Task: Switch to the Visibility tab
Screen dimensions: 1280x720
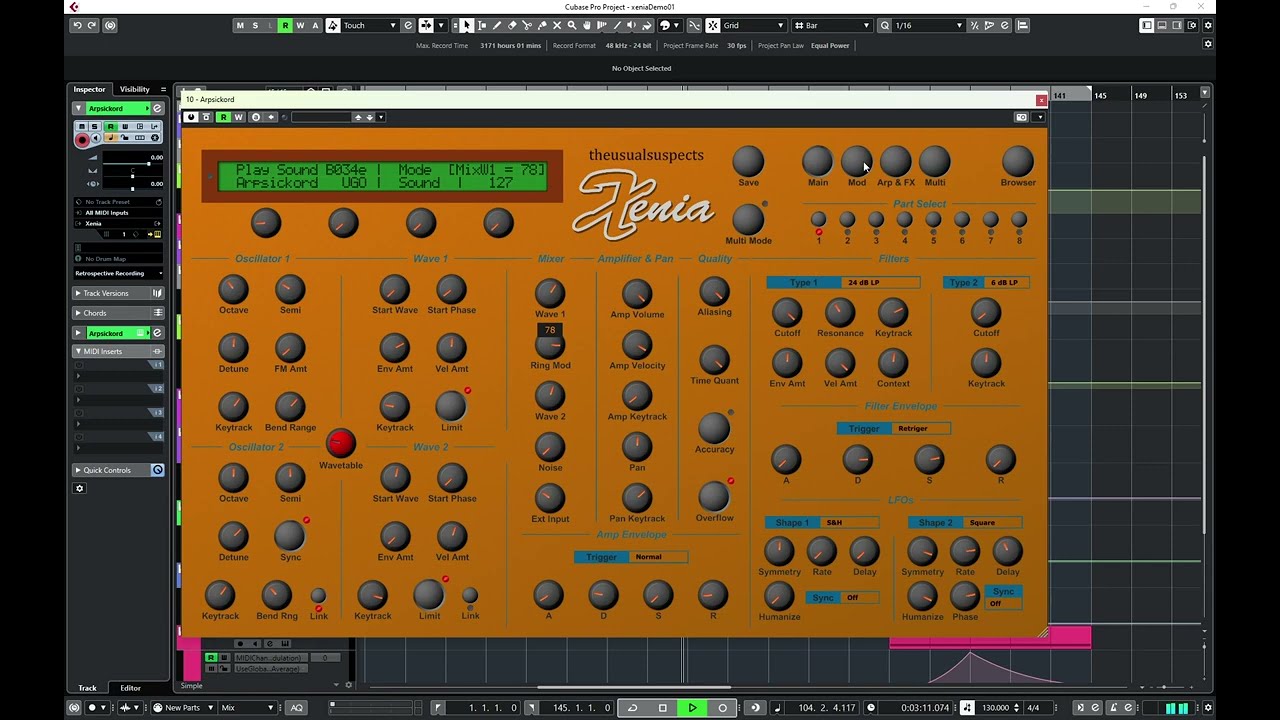Action: [134, 89]
